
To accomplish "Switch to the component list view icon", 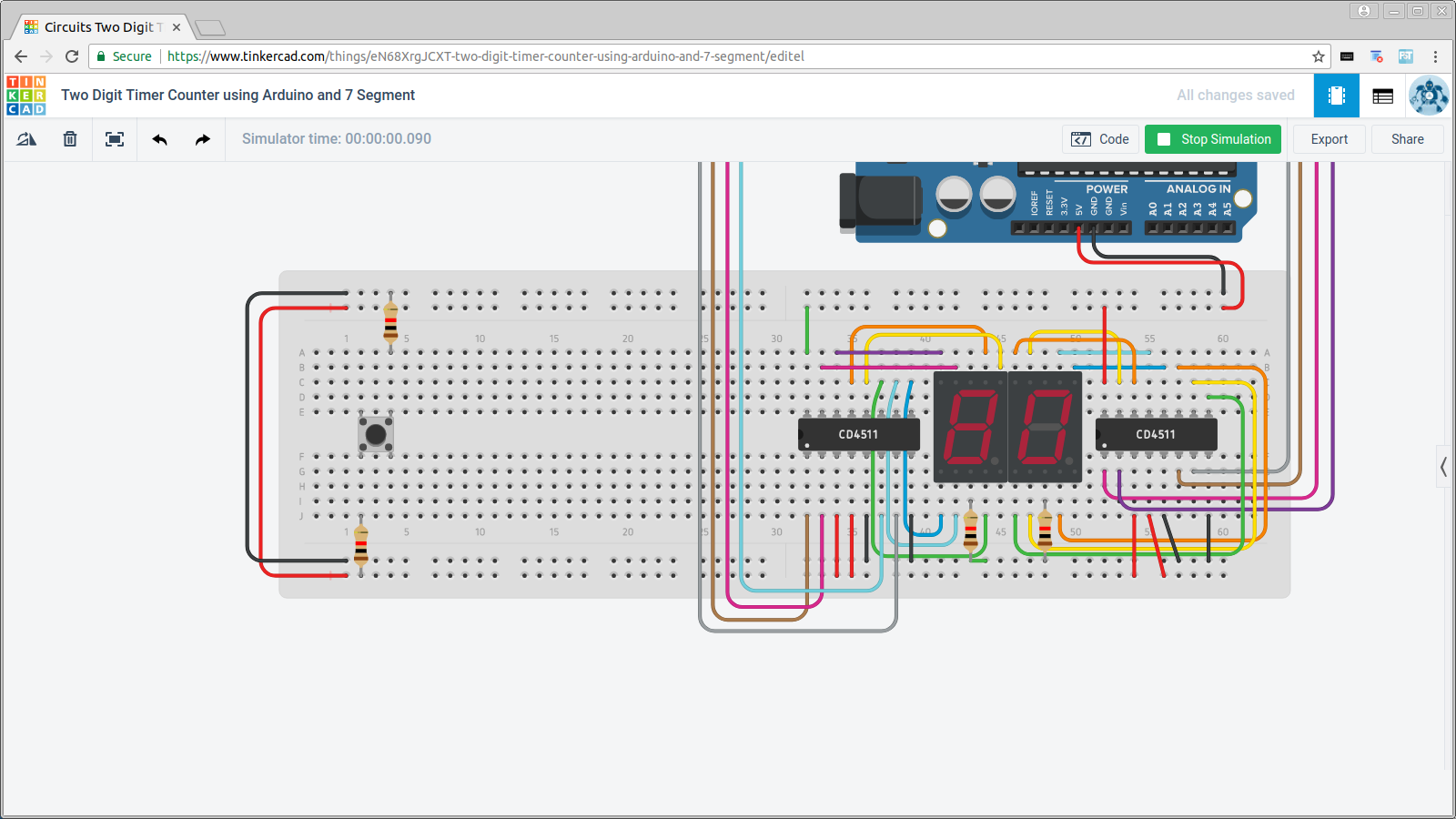I will 1382,95.
